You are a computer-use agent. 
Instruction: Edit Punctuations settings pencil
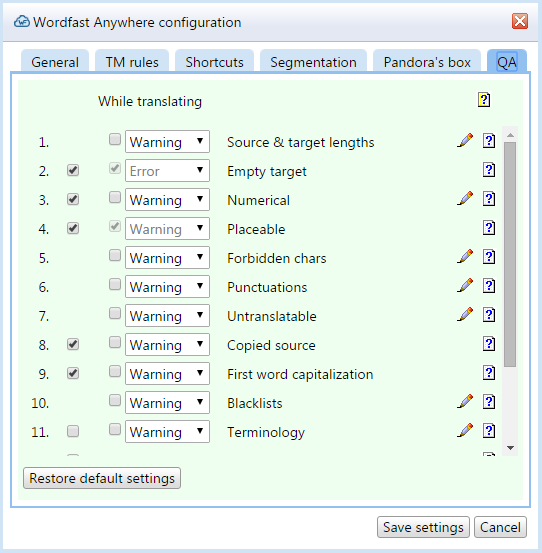pos(465,285)
